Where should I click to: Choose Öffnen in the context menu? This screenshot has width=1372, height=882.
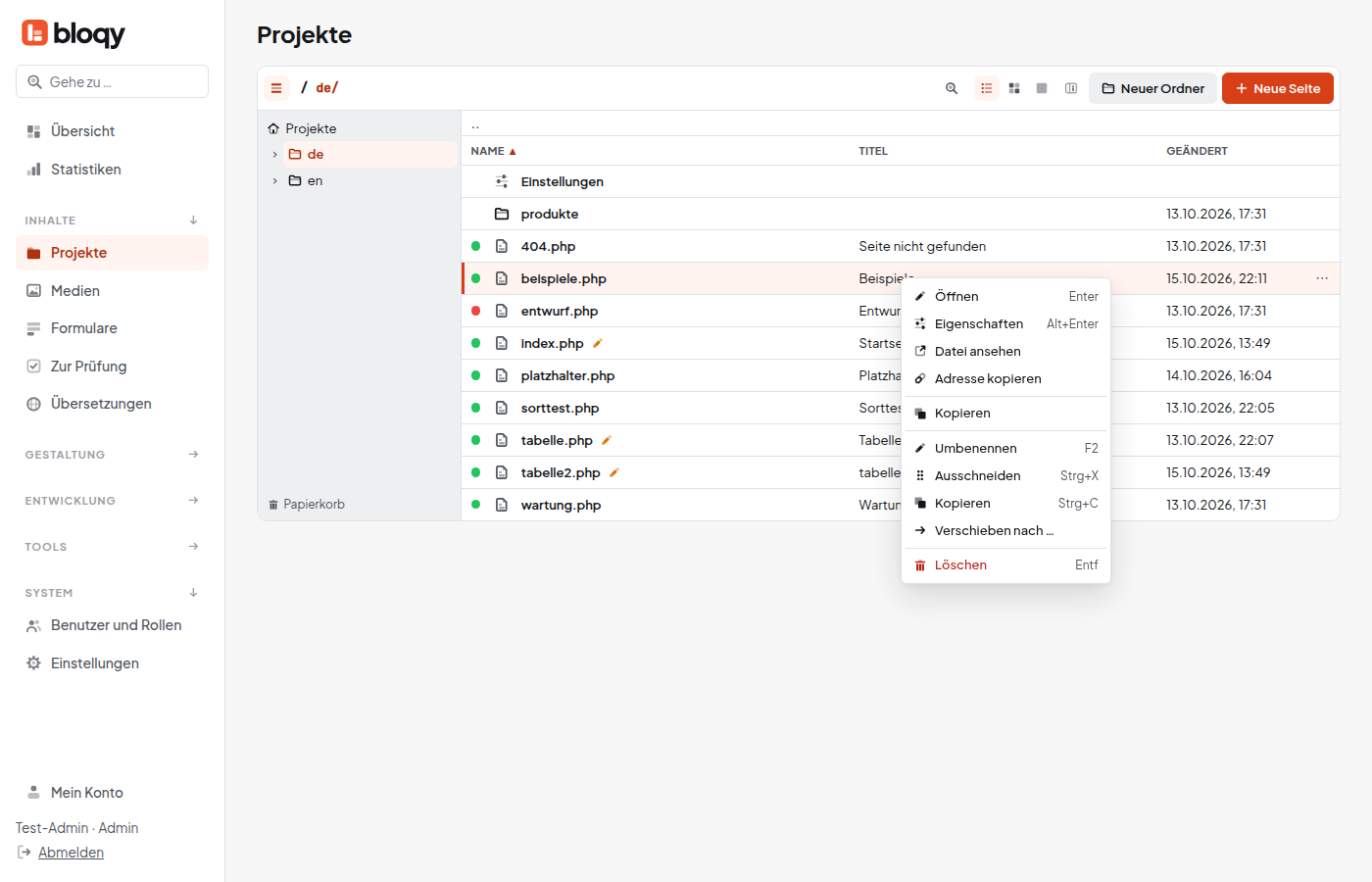[1005, 296]
